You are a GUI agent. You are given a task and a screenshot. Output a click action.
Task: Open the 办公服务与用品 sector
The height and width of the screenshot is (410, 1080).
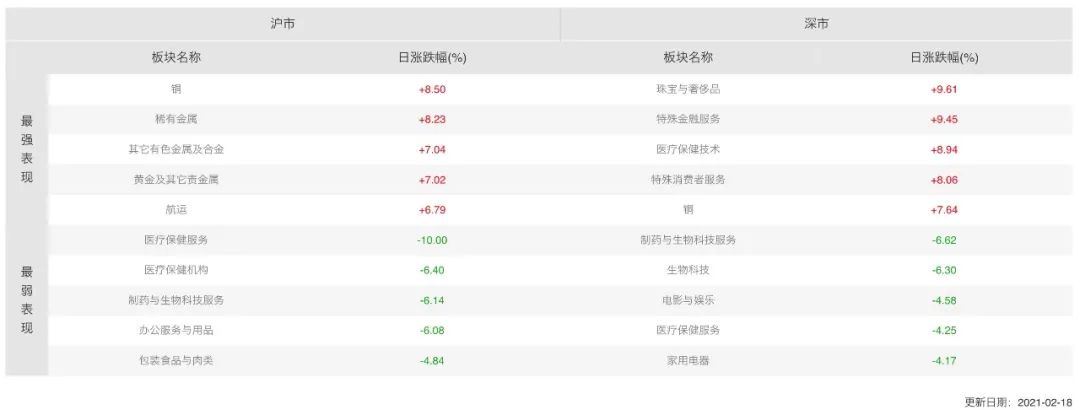click(176, 330)
